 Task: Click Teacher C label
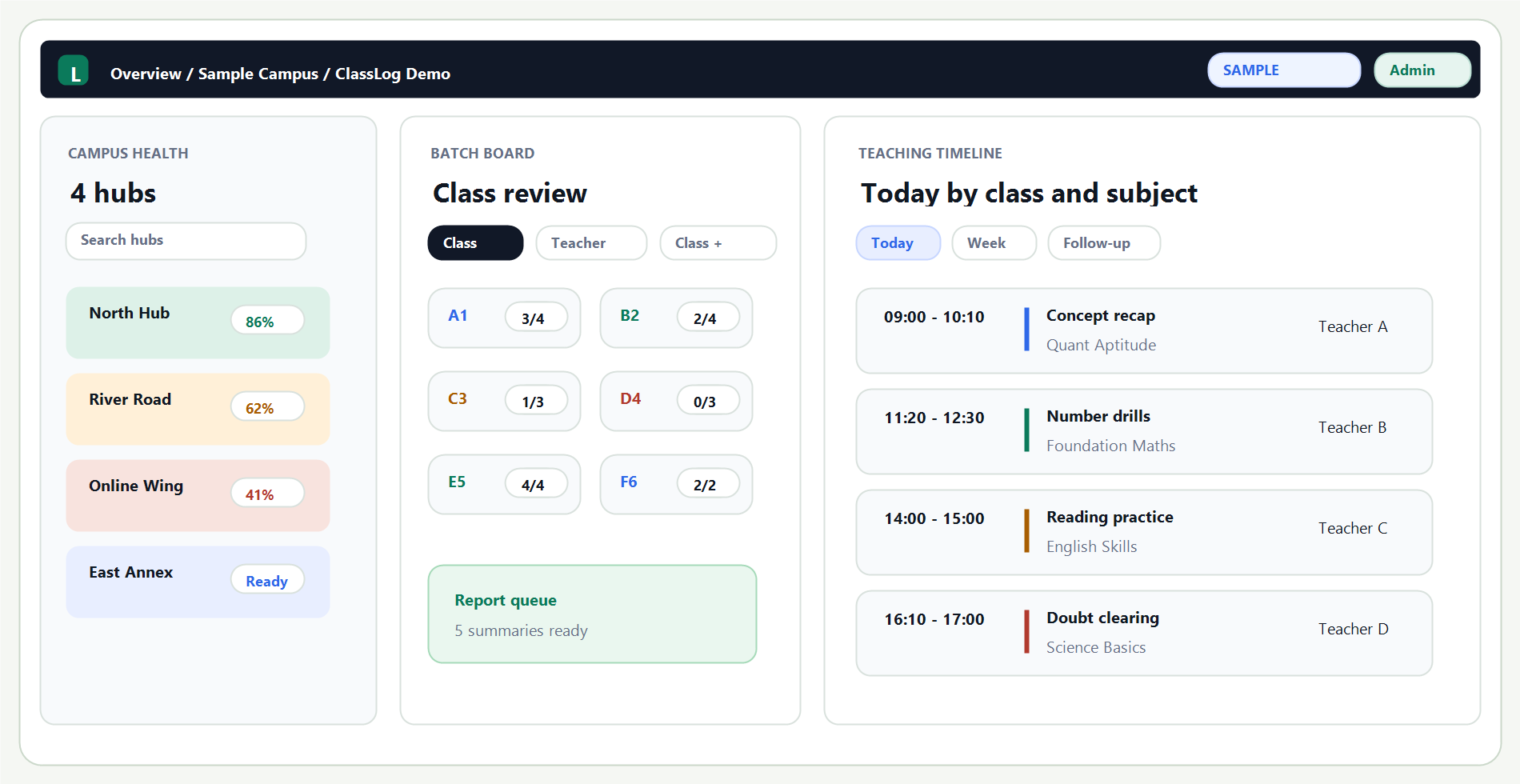pyautogui.click(x=1353, y=528)
